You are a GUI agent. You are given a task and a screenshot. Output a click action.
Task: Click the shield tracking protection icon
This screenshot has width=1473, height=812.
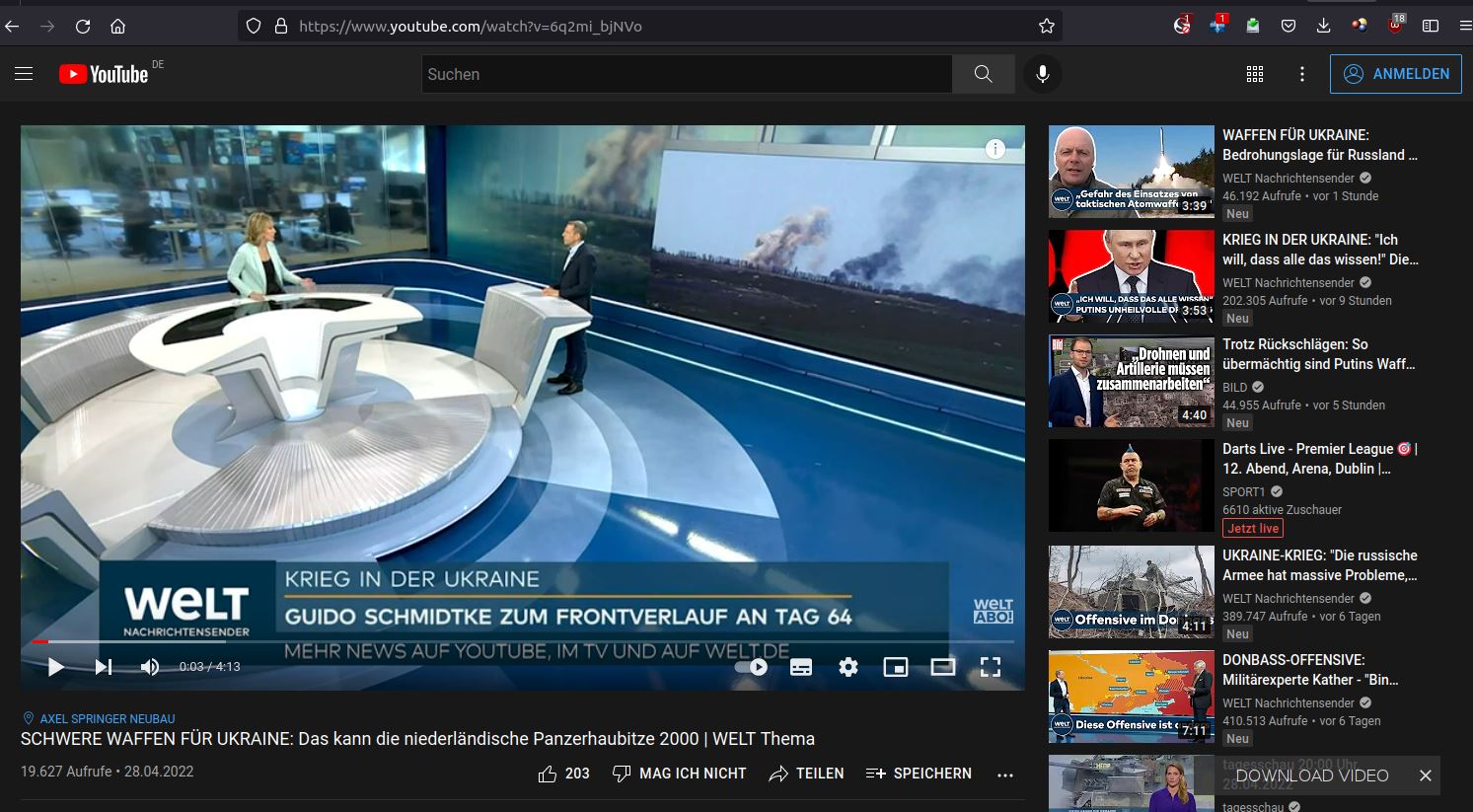pyautogui.click(x=254, y=27)
